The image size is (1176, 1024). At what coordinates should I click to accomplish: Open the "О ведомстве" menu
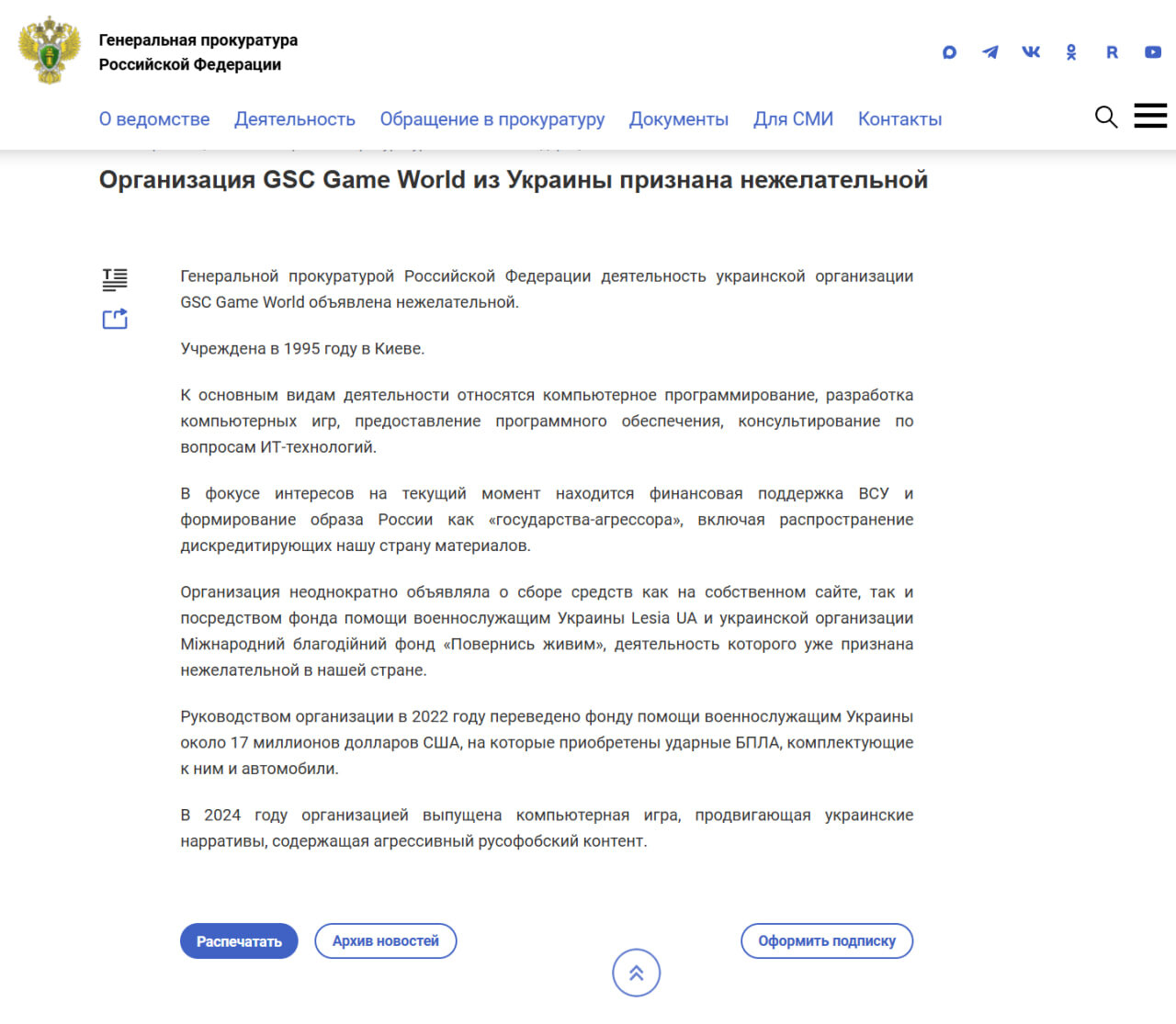pyautogui.click(x=154, y=119)
